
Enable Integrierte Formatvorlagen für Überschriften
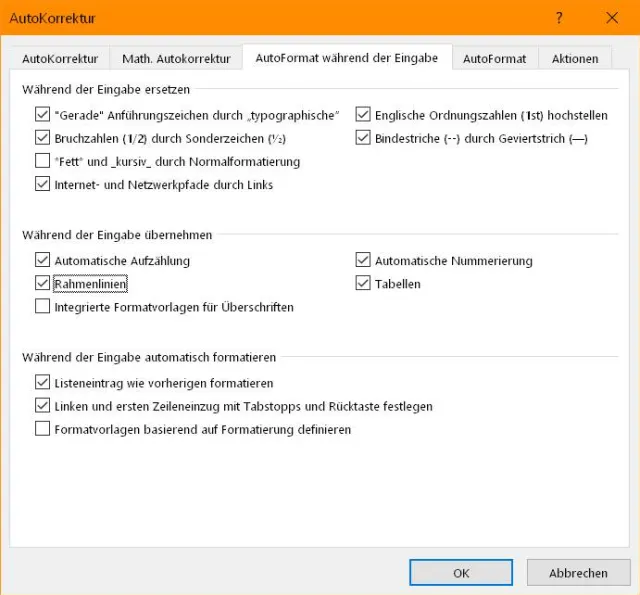tap(42, 307)
